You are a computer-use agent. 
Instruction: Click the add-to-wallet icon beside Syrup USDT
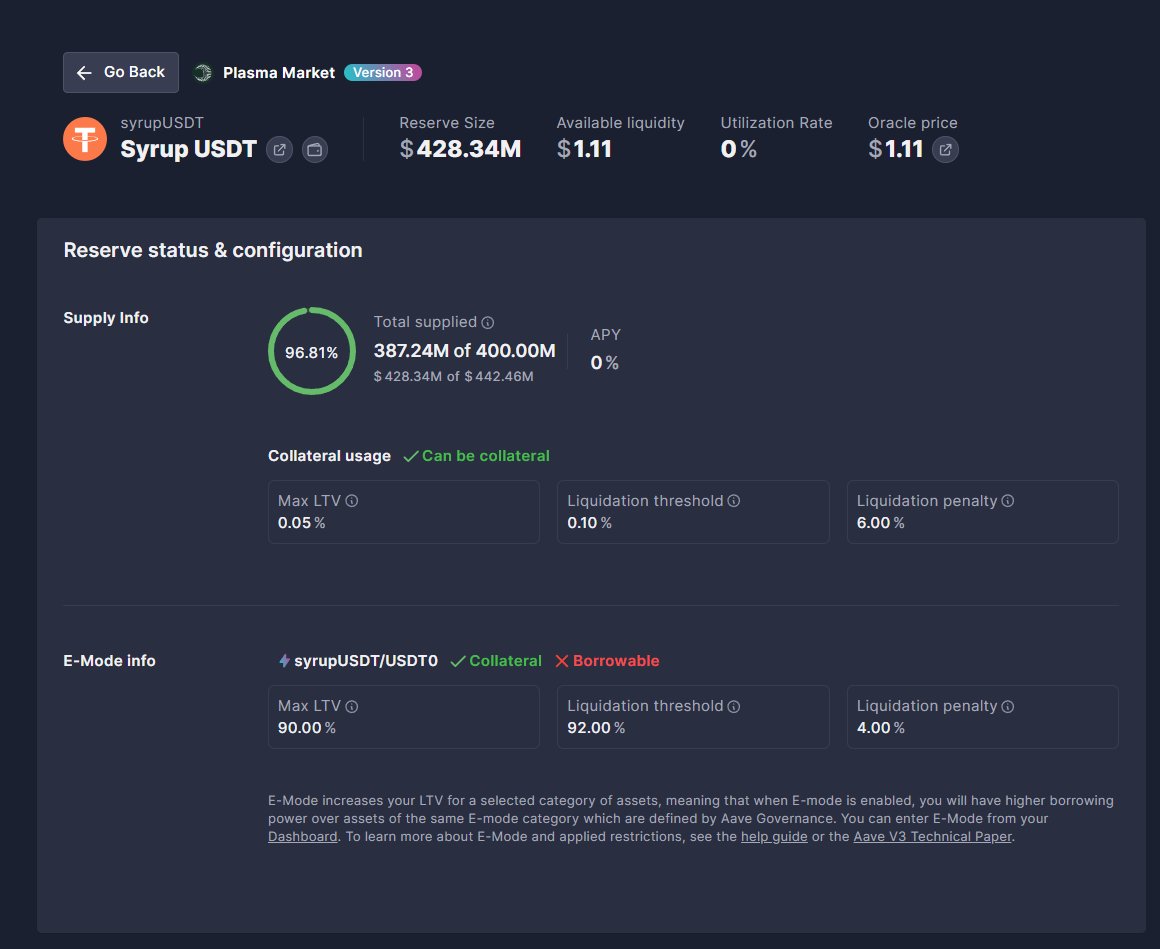(315, 150)
